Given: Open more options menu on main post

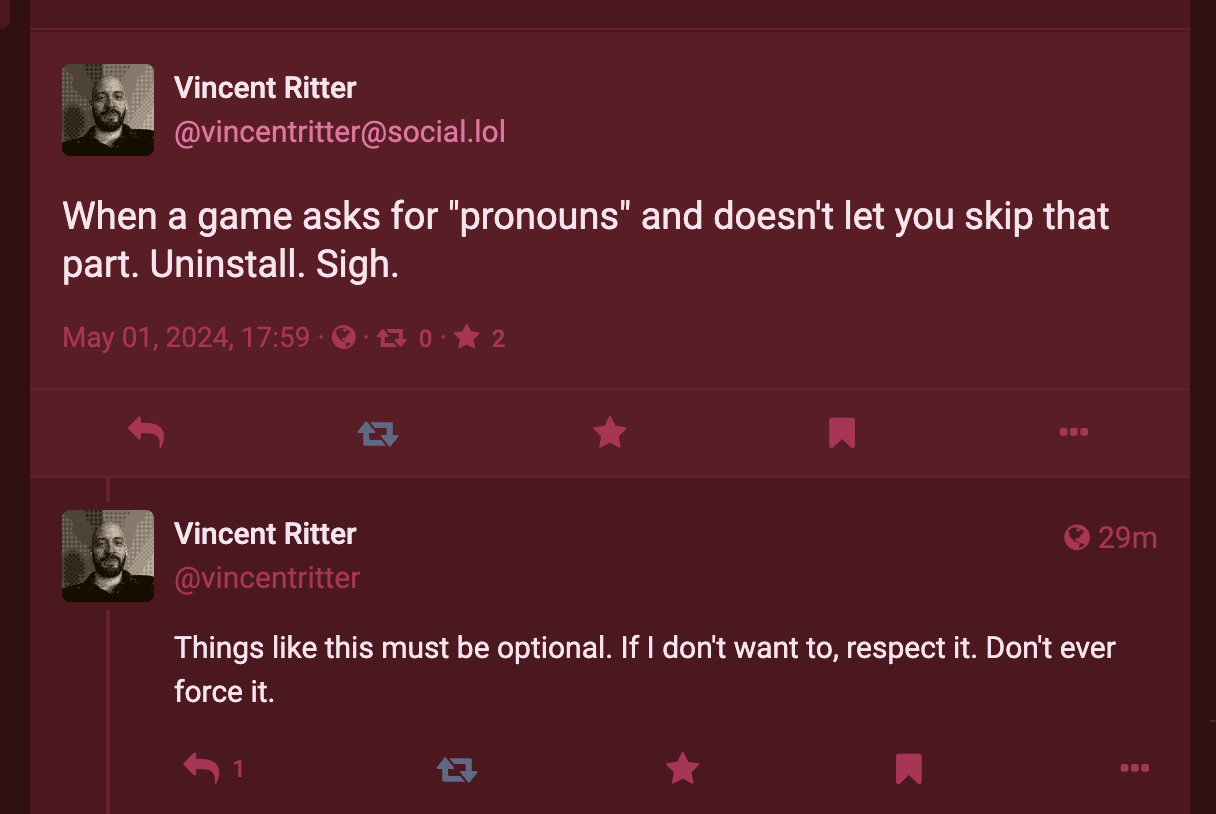Looking at the screenshot, I should [1073, 433].
